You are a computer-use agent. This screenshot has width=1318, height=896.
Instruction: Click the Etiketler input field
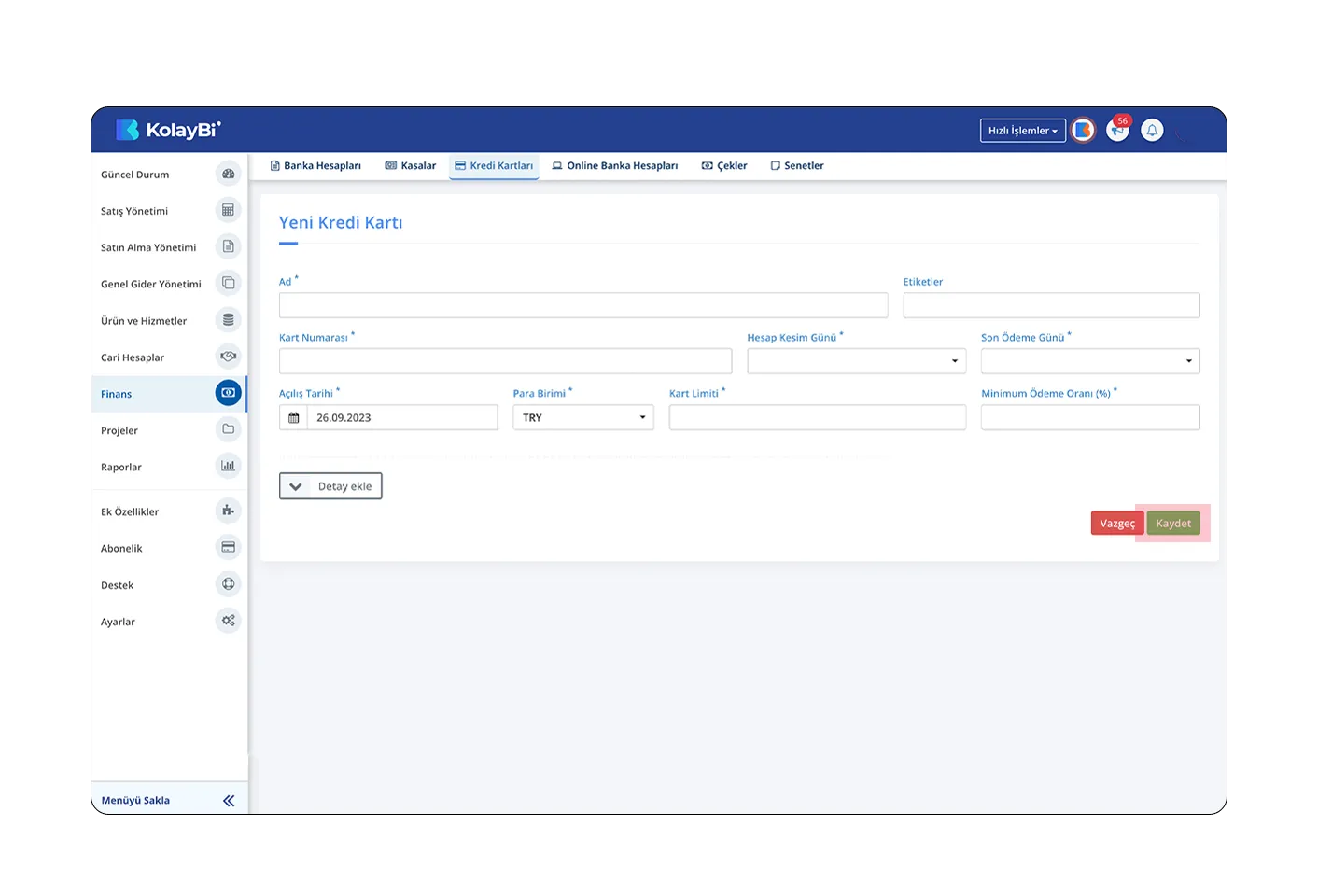click(x=1051, y=305)
